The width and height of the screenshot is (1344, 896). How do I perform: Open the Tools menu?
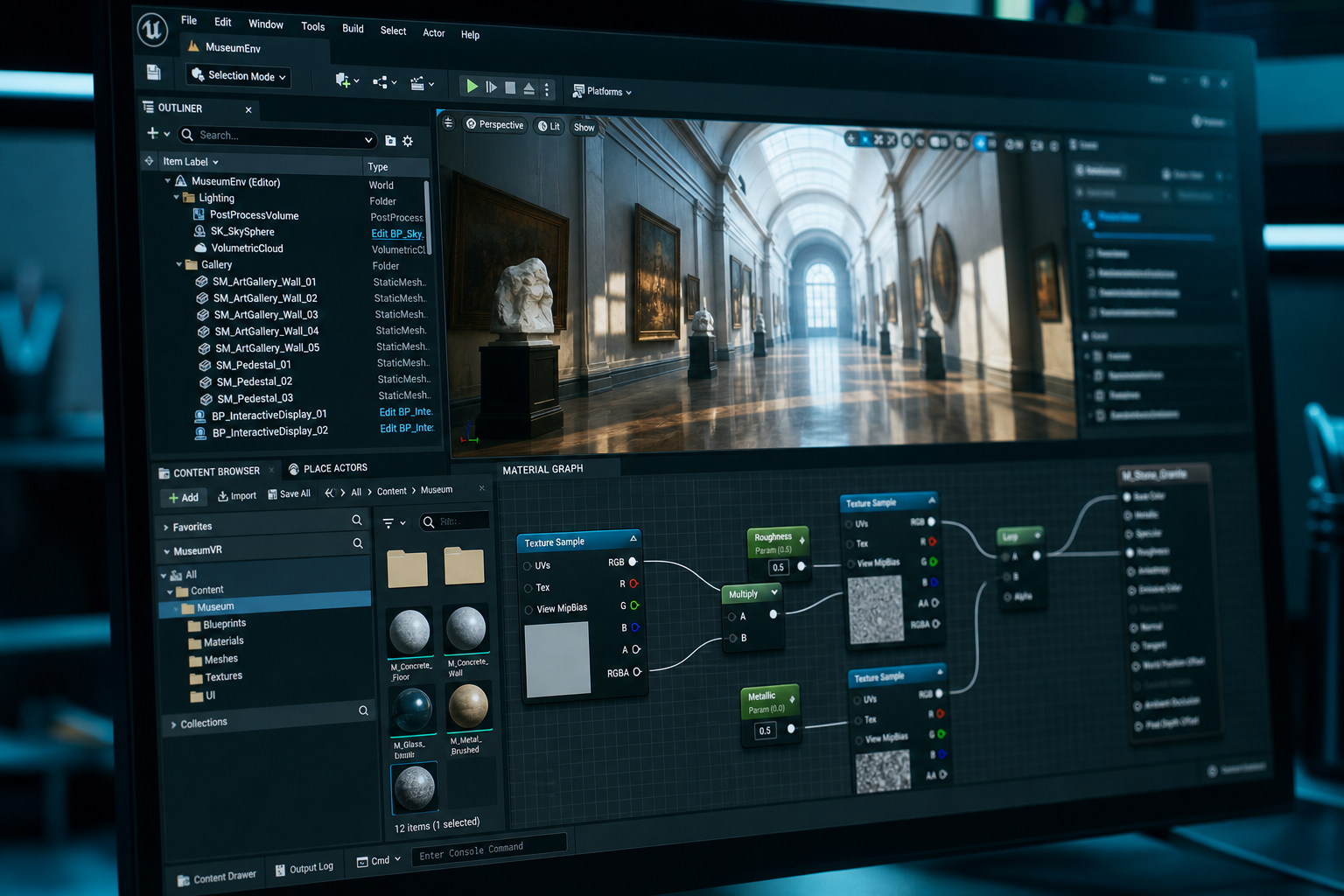coord(313,26)
